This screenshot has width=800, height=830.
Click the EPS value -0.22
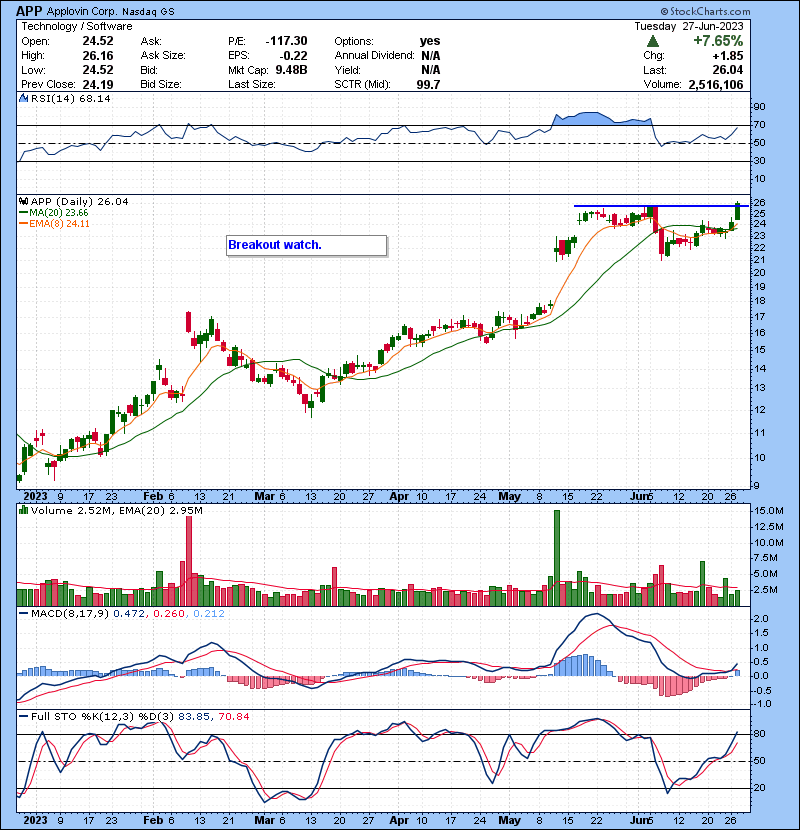pyautogui.click(x=293, y=56)
